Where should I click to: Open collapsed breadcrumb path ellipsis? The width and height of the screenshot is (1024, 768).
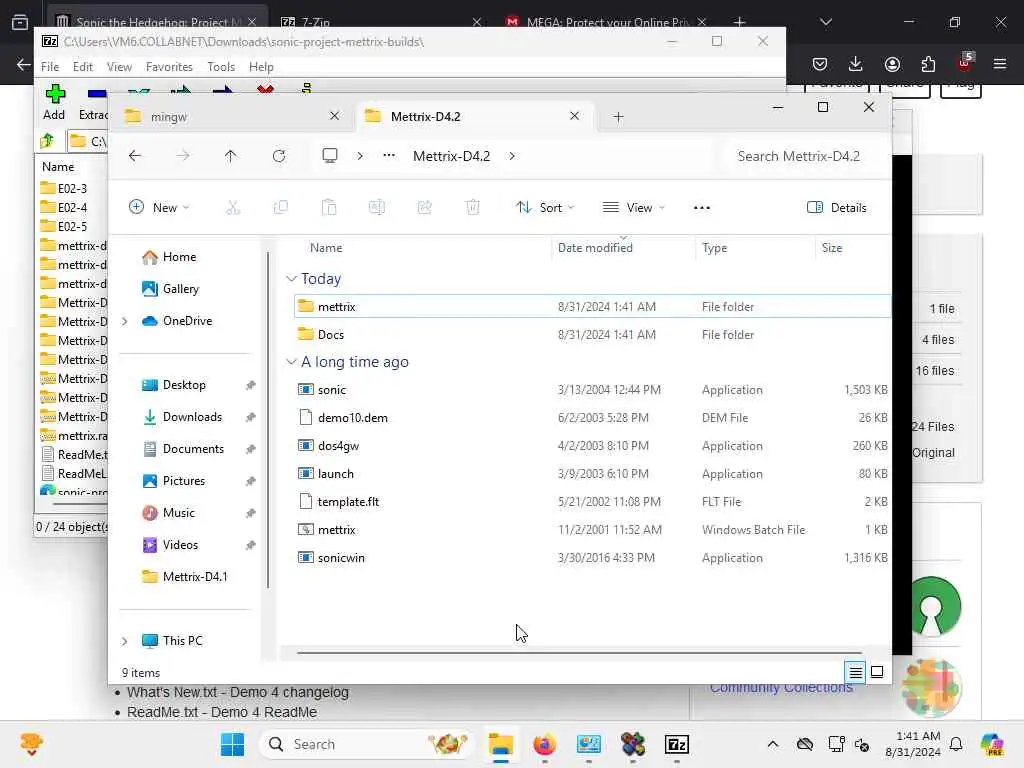[x=389, y=155]
